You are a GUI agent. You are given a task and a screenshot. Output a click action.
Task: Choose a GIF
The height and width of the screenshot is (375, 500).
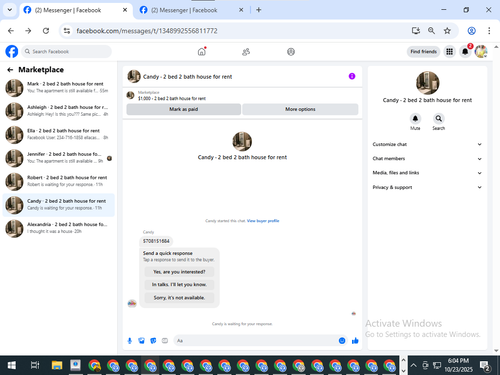[165, 341]
